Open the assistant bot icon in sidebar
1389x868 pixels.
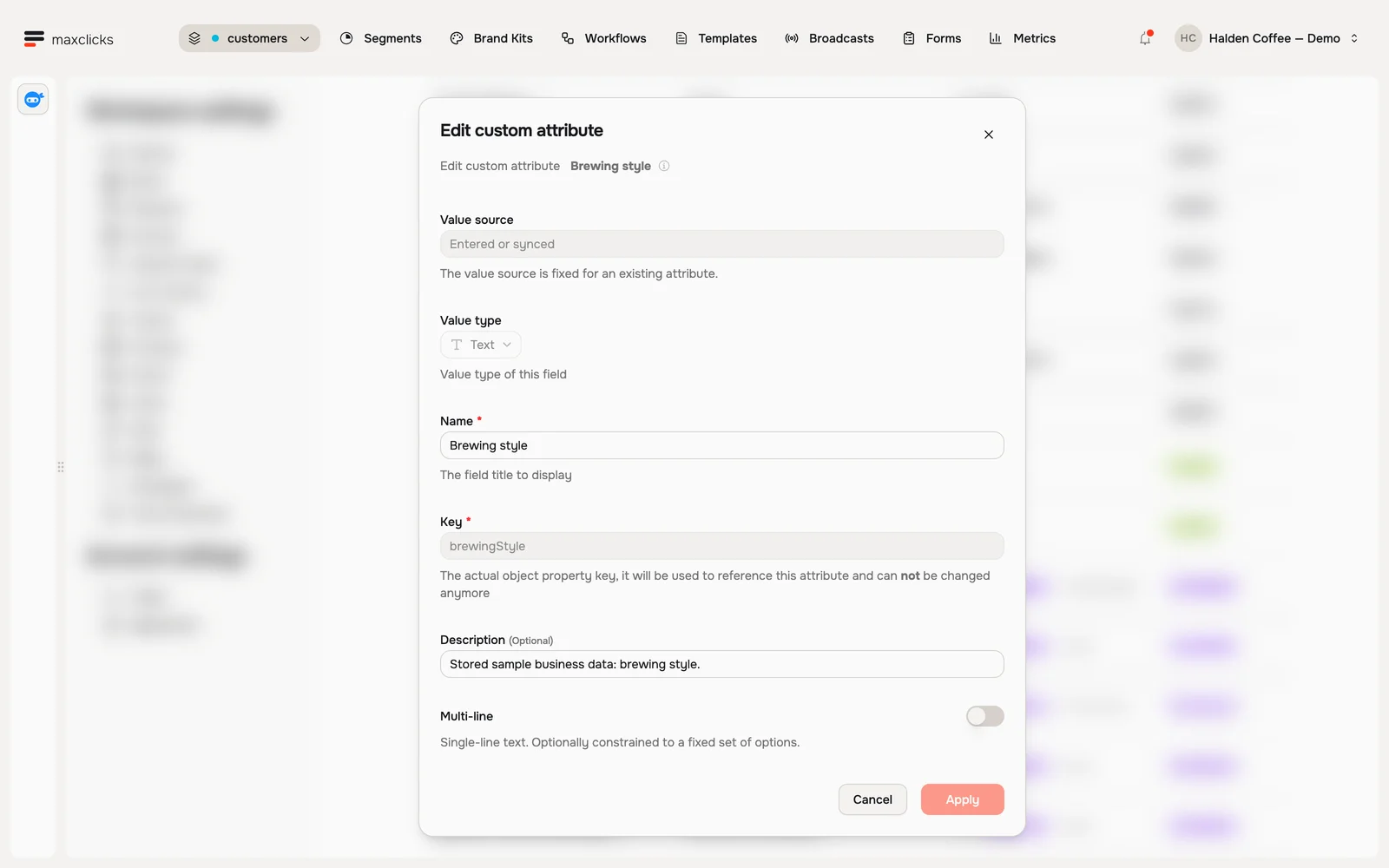click(x=33, y=100)
